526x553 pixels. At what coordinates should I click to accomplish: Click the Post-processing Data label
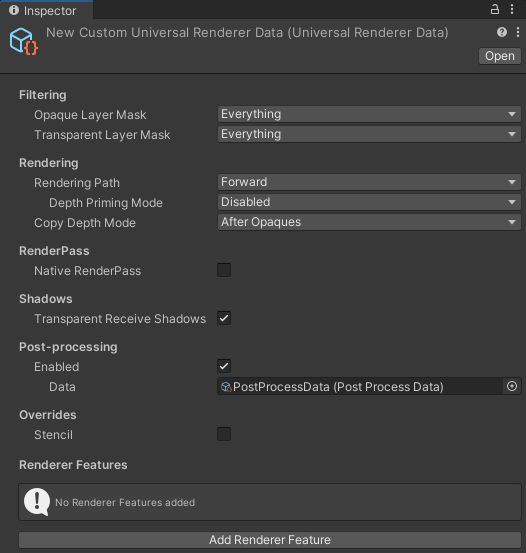point(62,387)
